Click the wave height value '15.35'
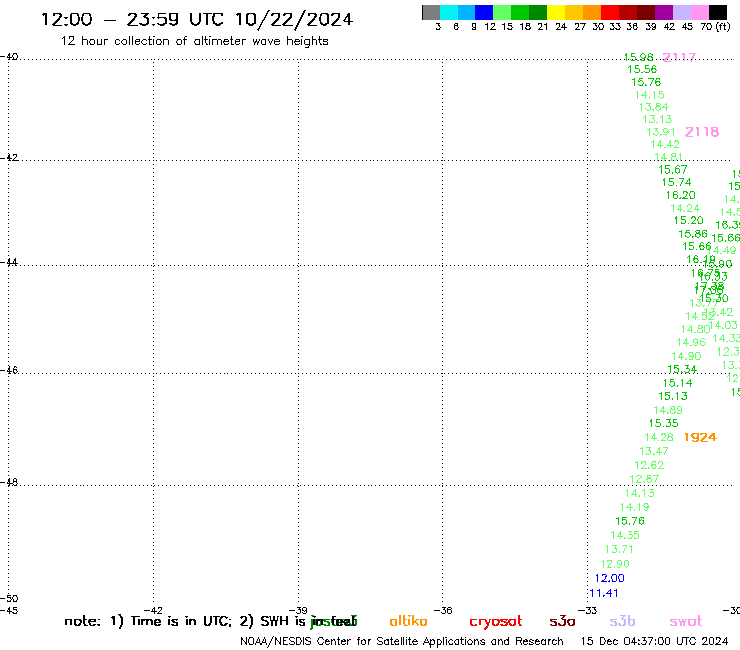Screen dimensions: 740x650 664,423
